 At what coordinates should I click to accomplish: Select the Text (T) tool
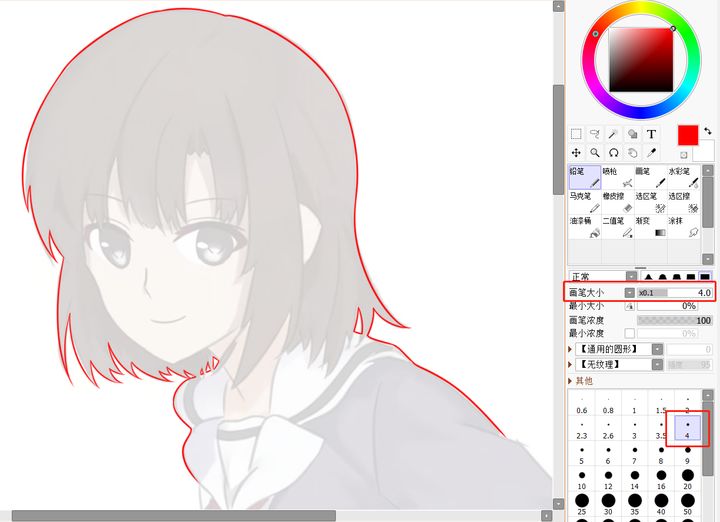pos(651,134)
